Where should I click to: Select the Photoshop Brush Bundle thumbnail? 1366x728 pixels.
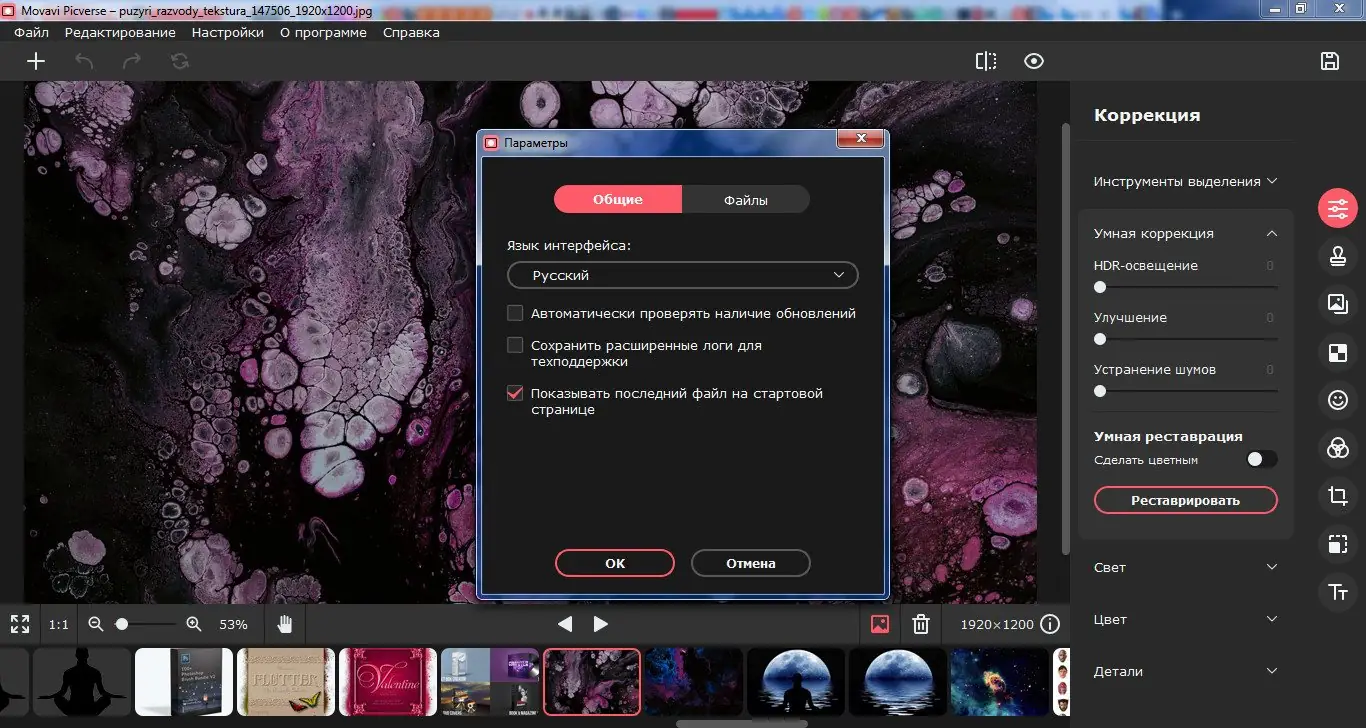coord(184,682)
